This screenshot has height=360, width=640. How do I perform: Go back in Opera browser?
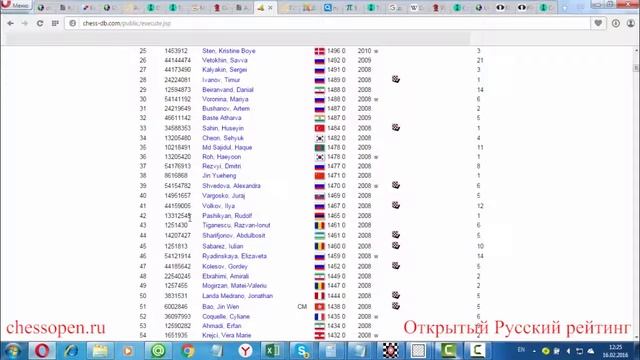point(10,23)
